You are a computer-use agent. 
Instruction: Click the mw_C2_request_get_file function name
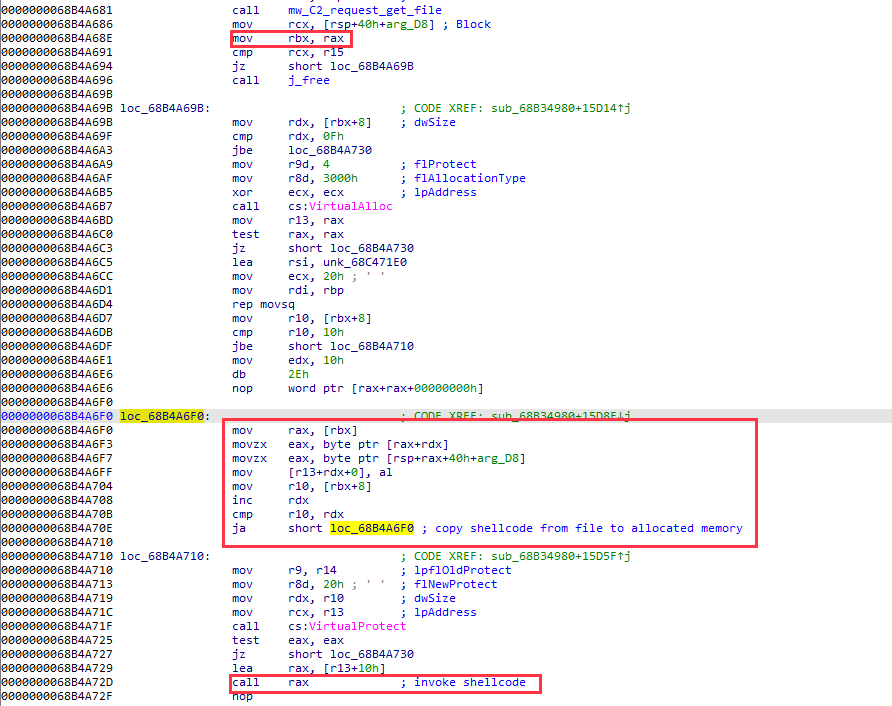pyautogui.click(x=365, y=10)
